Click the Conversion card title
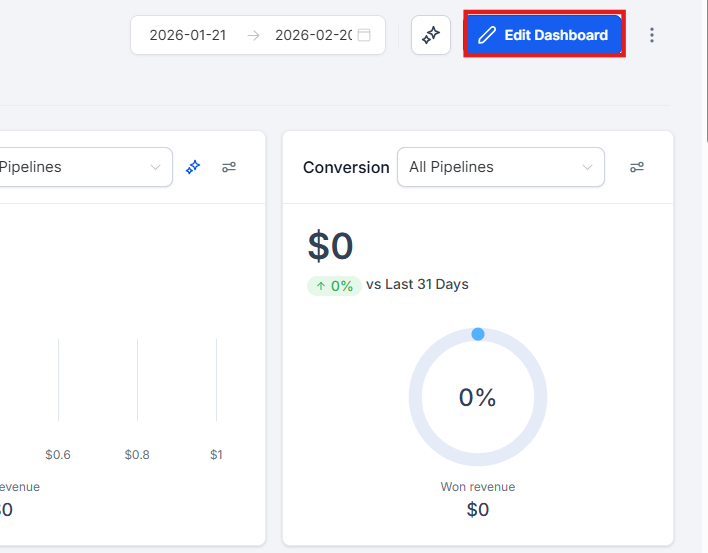 point(346,167)
